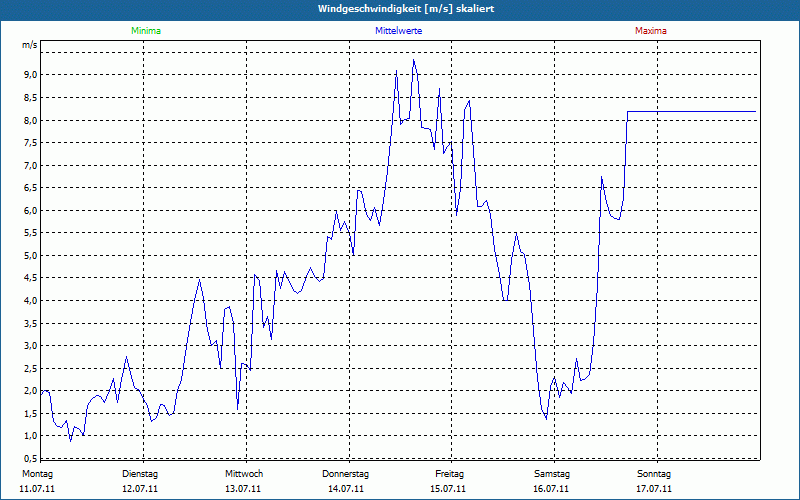Screen dimensions: 800x500
Task: Click the date 17.07.11
Action: [x=654, y=489]
